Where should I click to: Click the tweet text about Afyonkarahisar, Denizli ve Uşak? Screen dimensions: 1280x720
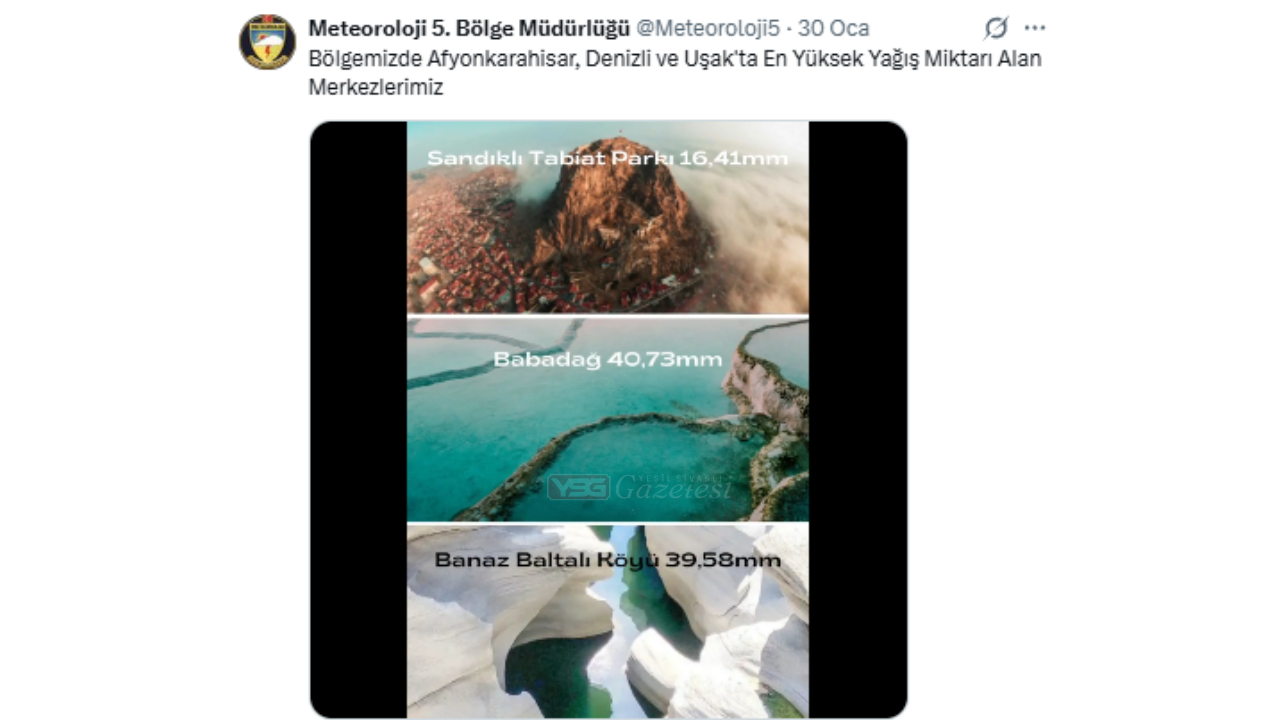[675, 72]
